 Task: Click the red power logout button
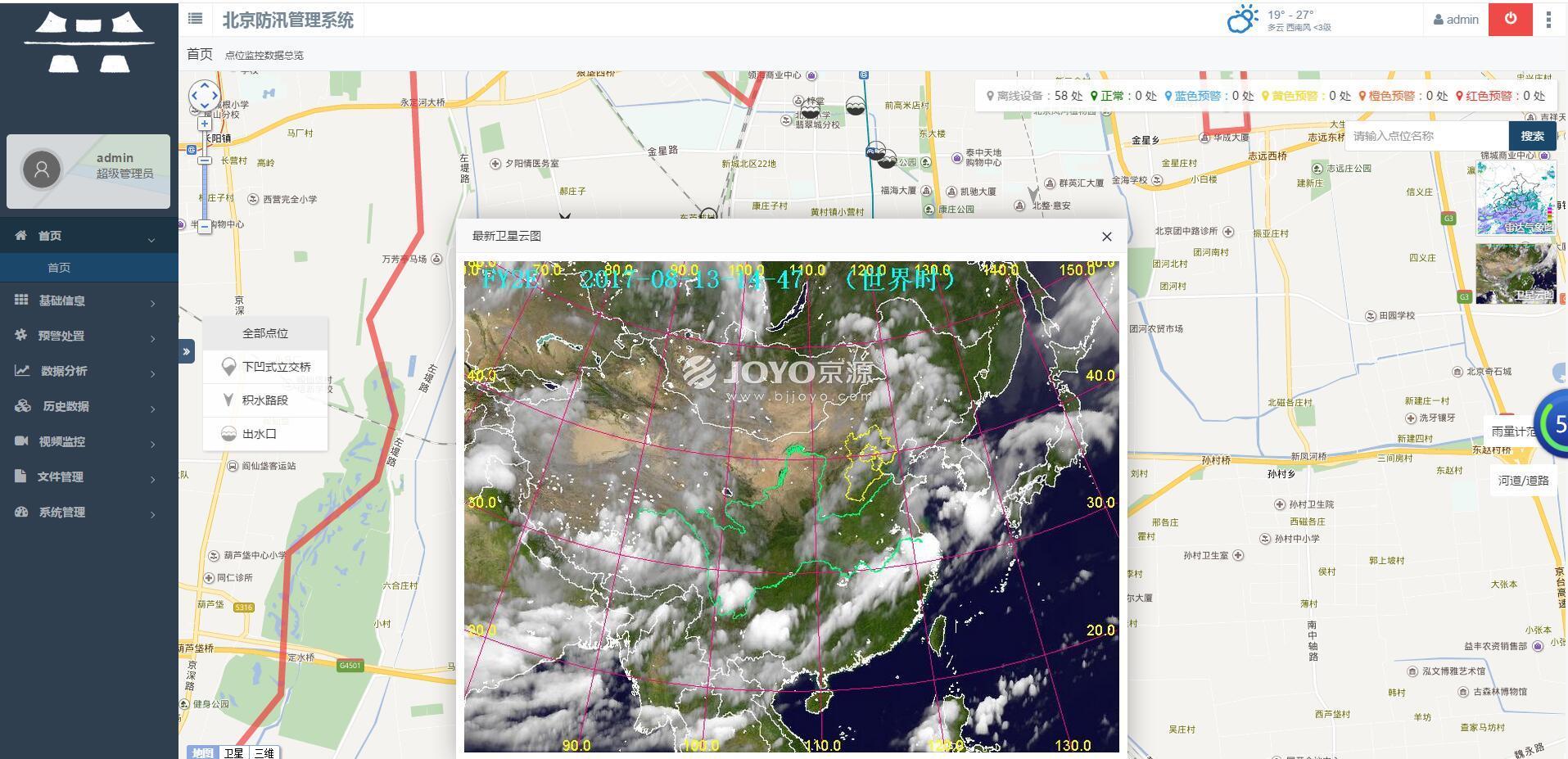(x=1510, y=19)
